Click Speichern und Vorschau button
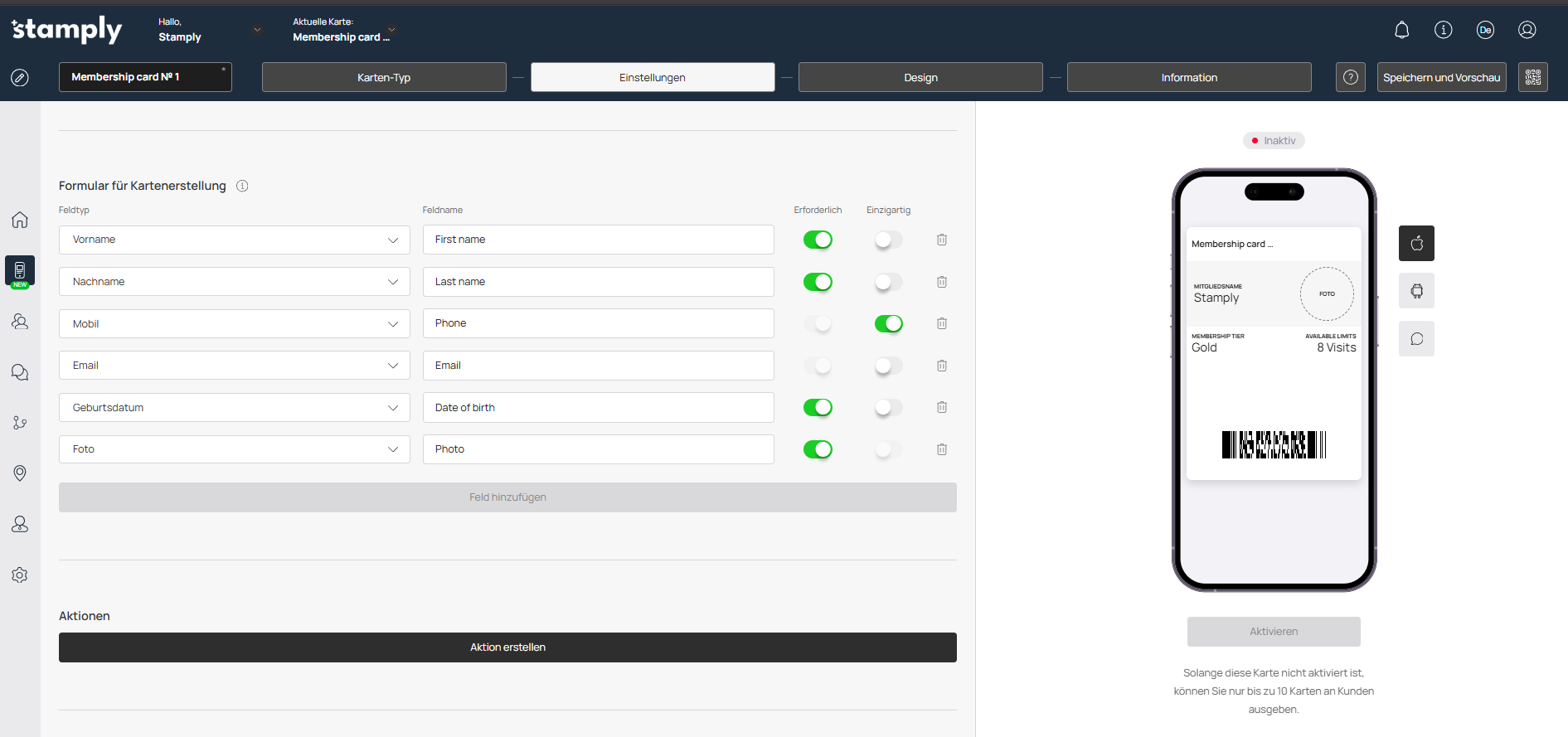Image resolution: width=1568 pixels, height=737 pixels. (x=1441, y=77)
